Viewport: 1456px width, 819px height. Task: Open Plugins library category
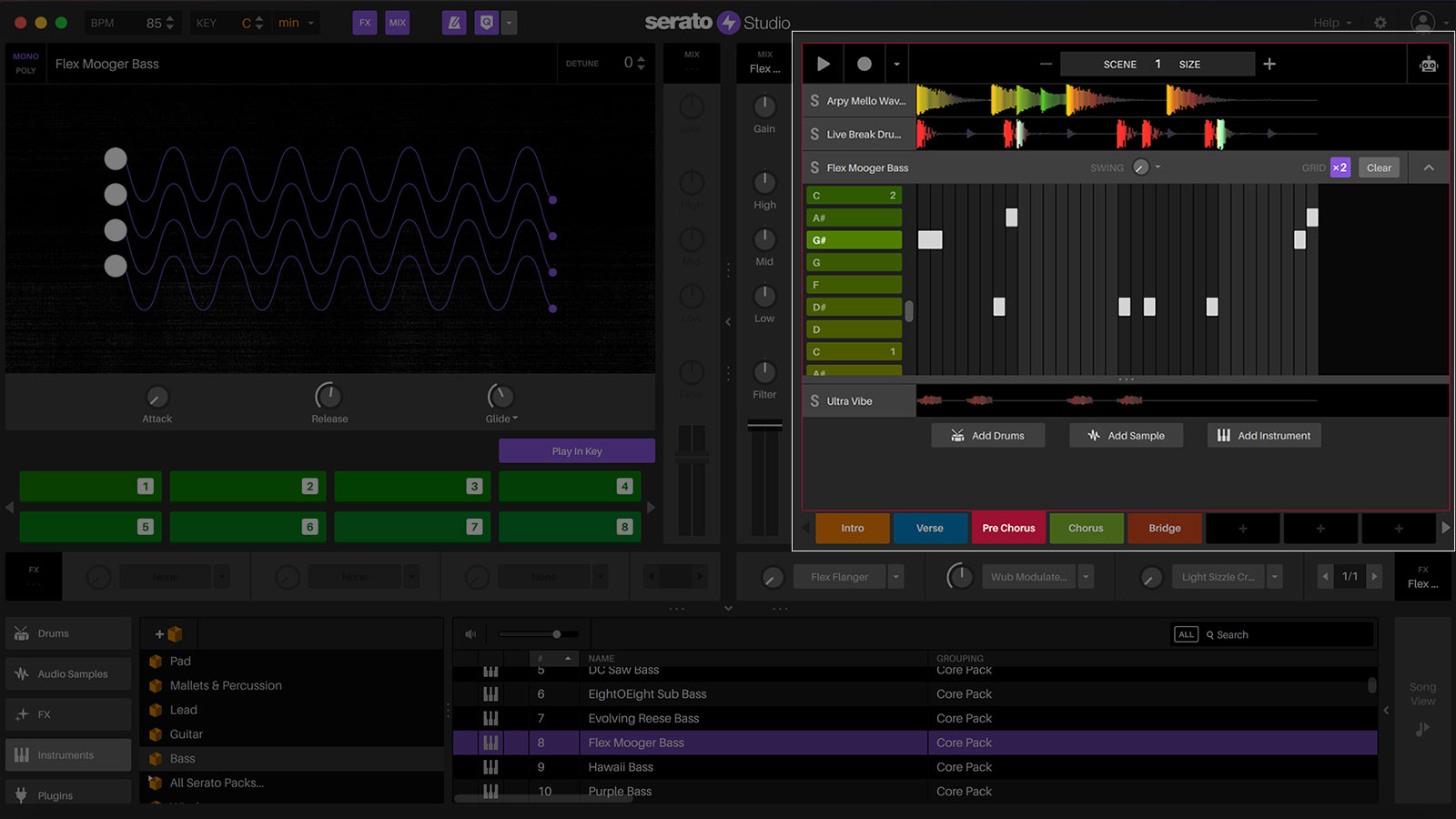(x=68, y=795)
